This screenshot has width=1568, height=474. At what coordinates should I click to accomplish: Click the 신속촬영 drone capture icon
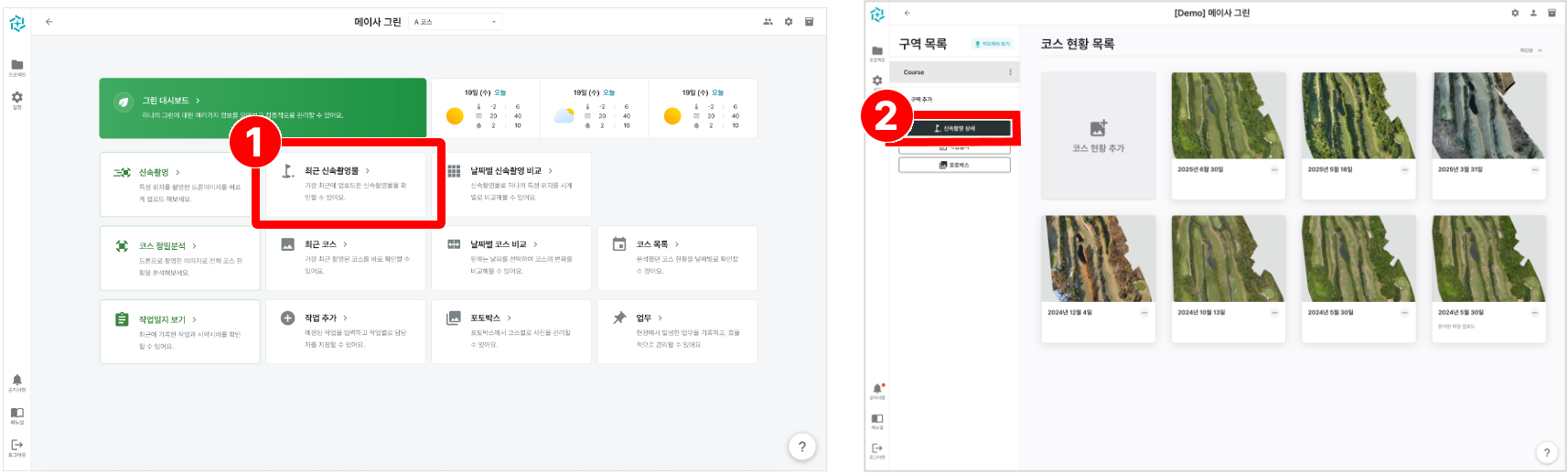point(122,172)
